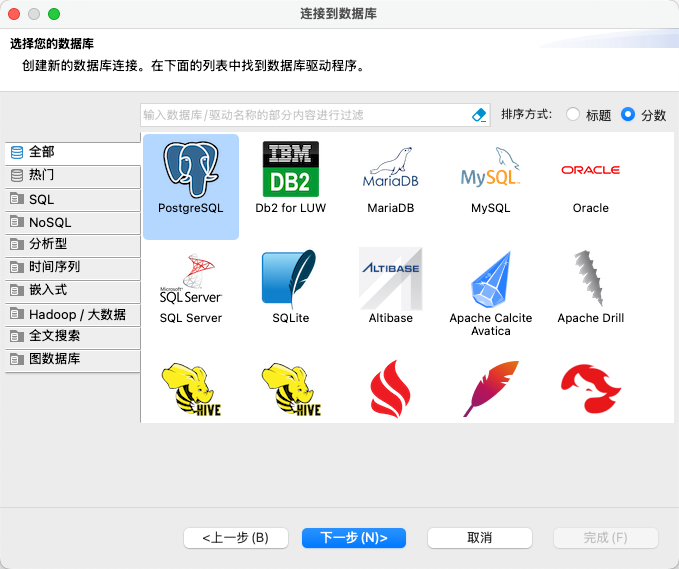Pick the Altibase driver
The width and height of the screenshot is (679, 569).
[x=391, y=286]
